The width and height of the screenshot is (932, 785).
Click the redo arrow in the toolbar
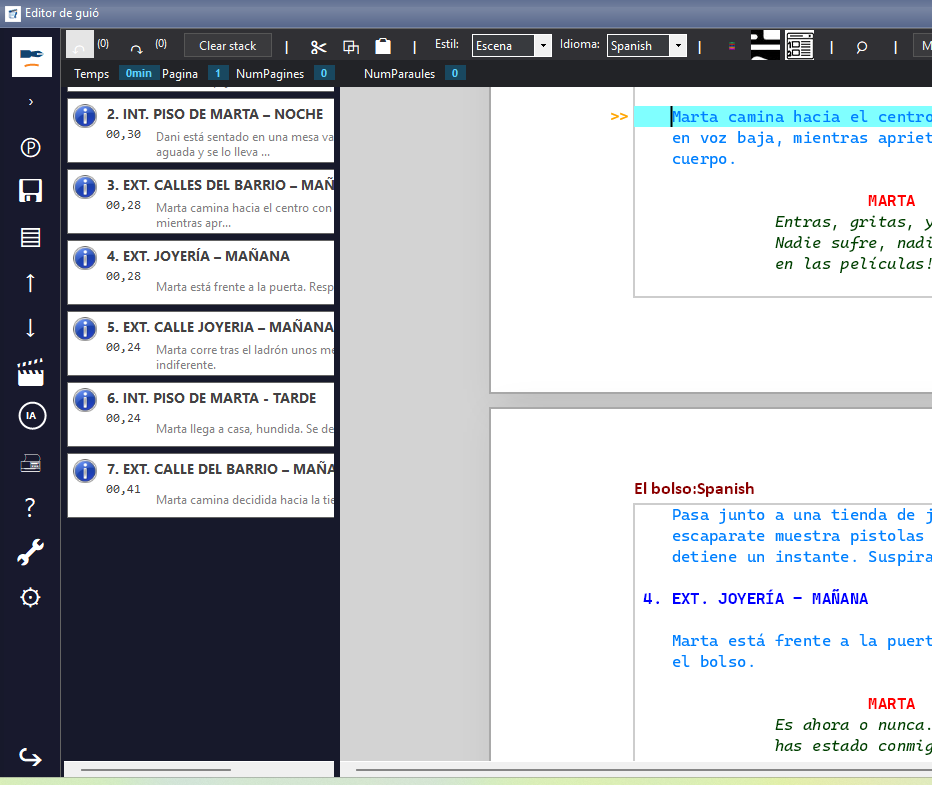click(x=137, y=48)
